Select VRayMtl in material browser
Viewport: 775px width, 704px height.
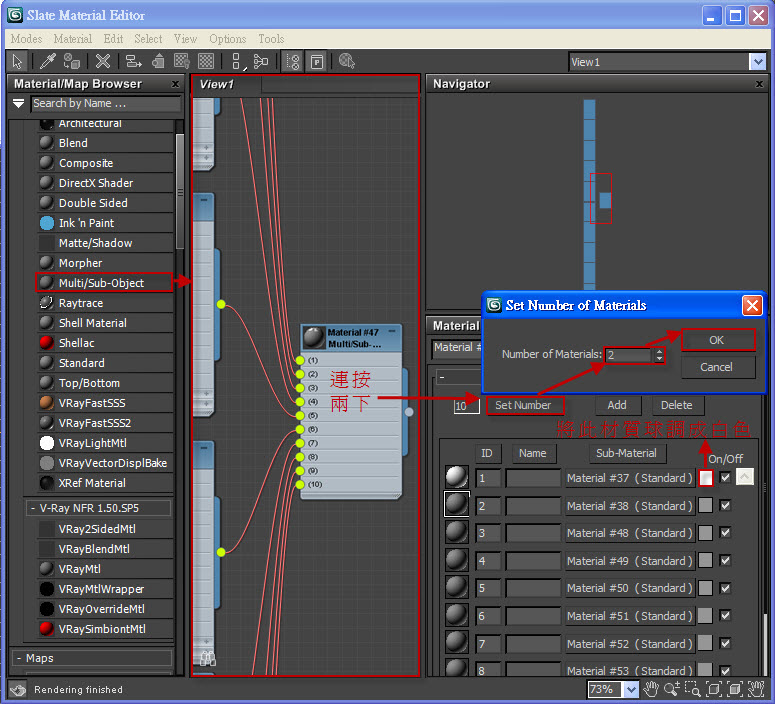[105, 569]
